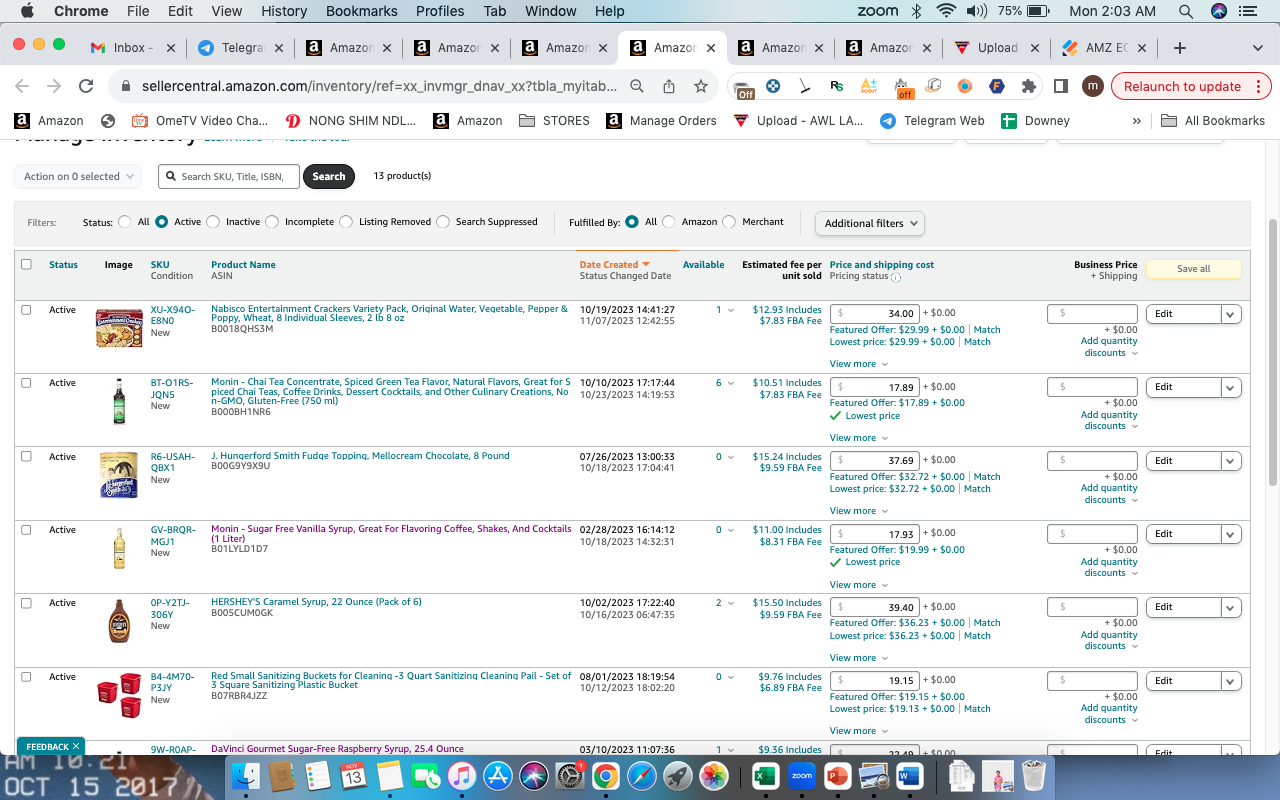The image size is (1280, 800).
Task: Select the All status radio button
Action: point(125,222)
